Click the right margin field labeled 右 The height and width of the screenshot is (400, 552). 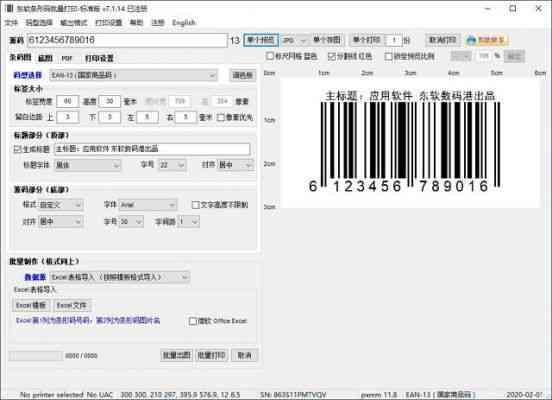(186, 117)
